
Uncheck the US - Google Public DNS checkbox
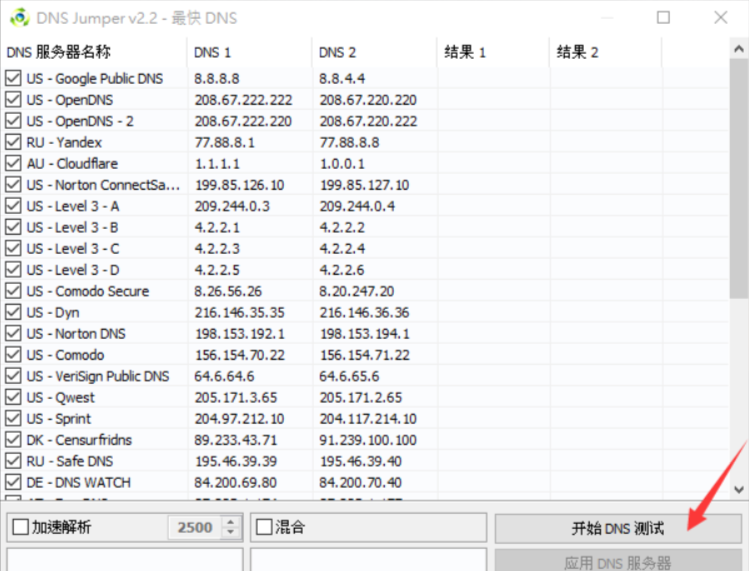tap(13, 78)
